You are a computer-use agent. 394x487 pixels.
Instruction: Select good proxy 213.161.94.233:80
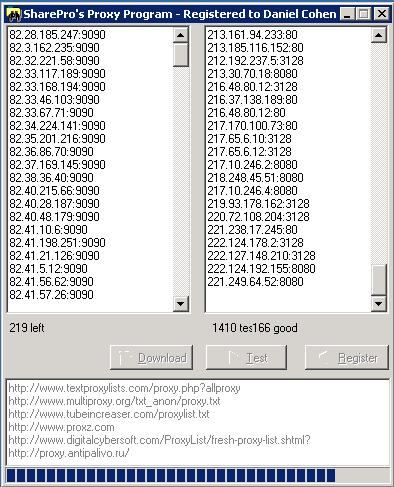pos(252,35)
